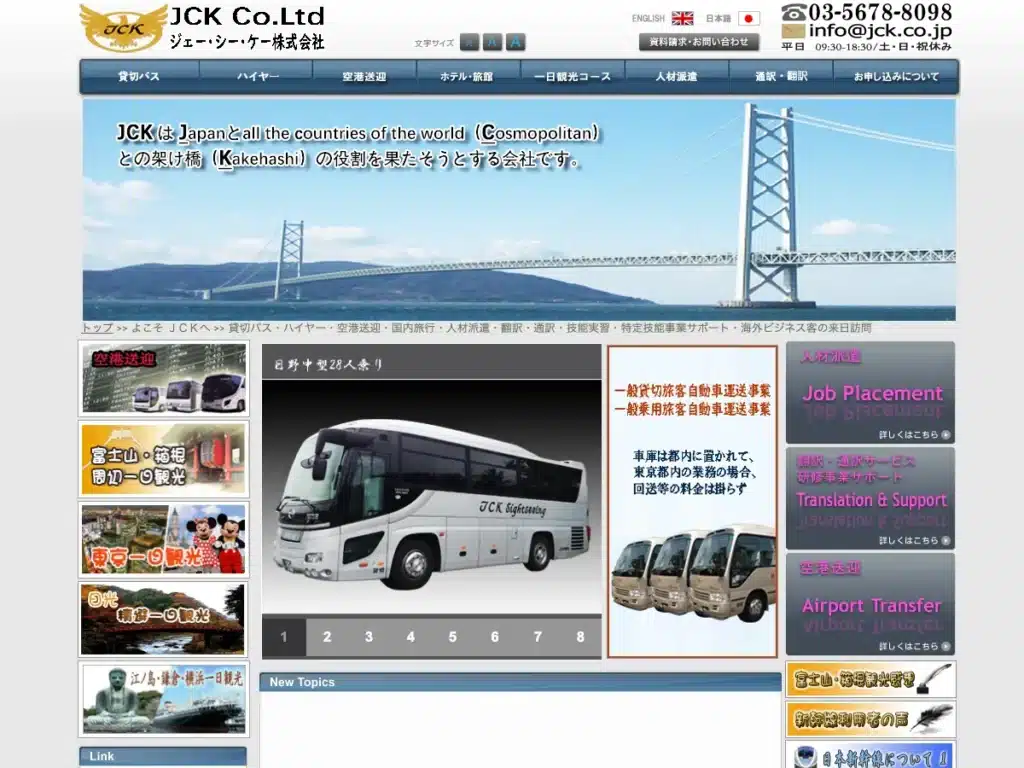The width and height of the screenshot is (1024, 768).
Task: Open the Translation & Support banner
Action: point(871,498)
